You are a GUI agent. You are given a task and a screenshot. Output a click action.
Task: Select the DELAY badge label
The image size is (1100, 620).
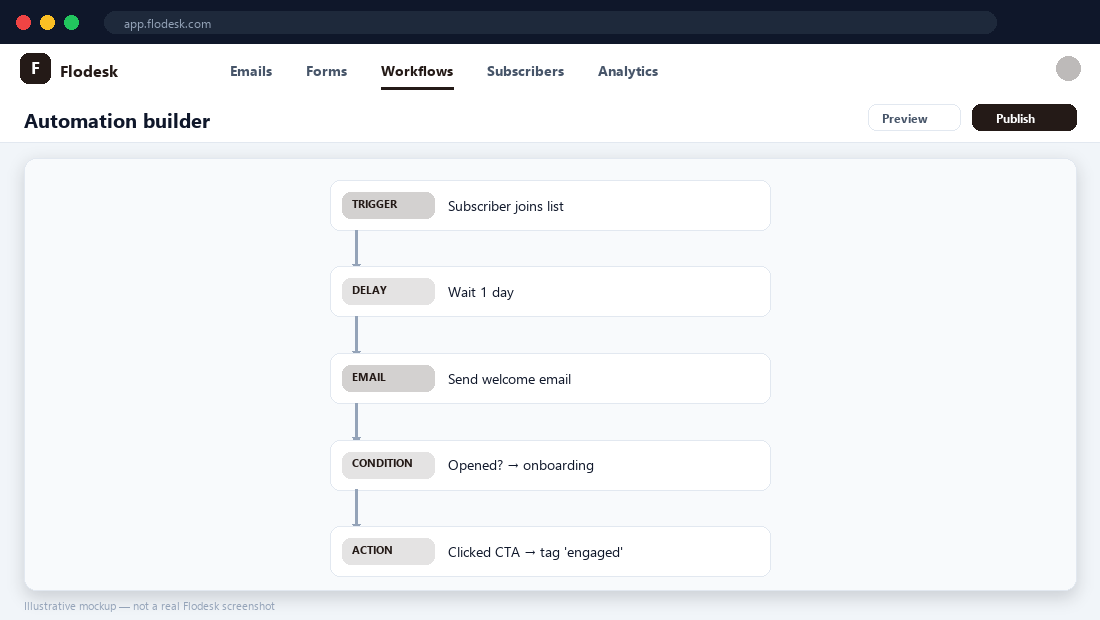pyautogui.click(x=388, y=291)
